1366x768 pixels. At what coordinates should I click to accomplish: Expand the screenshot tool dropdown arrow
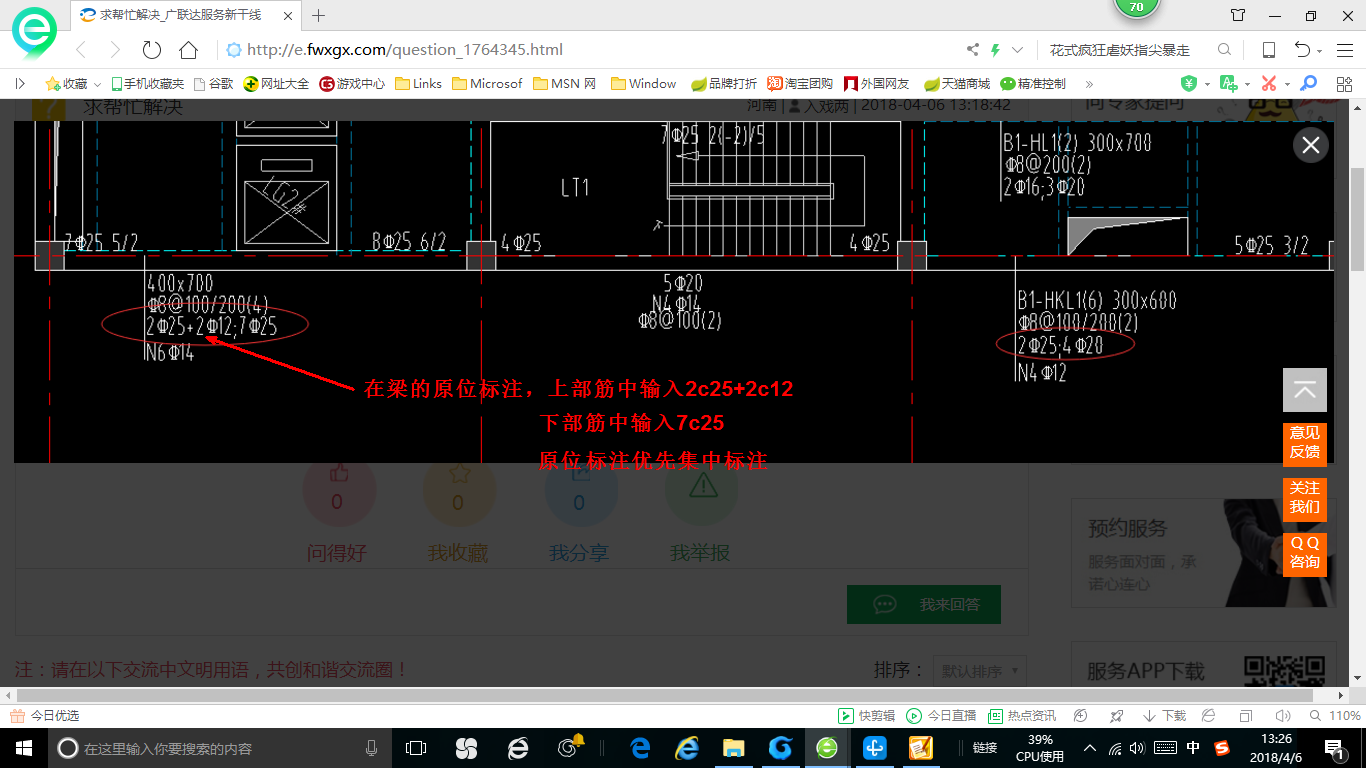(x=1287, y=84)
